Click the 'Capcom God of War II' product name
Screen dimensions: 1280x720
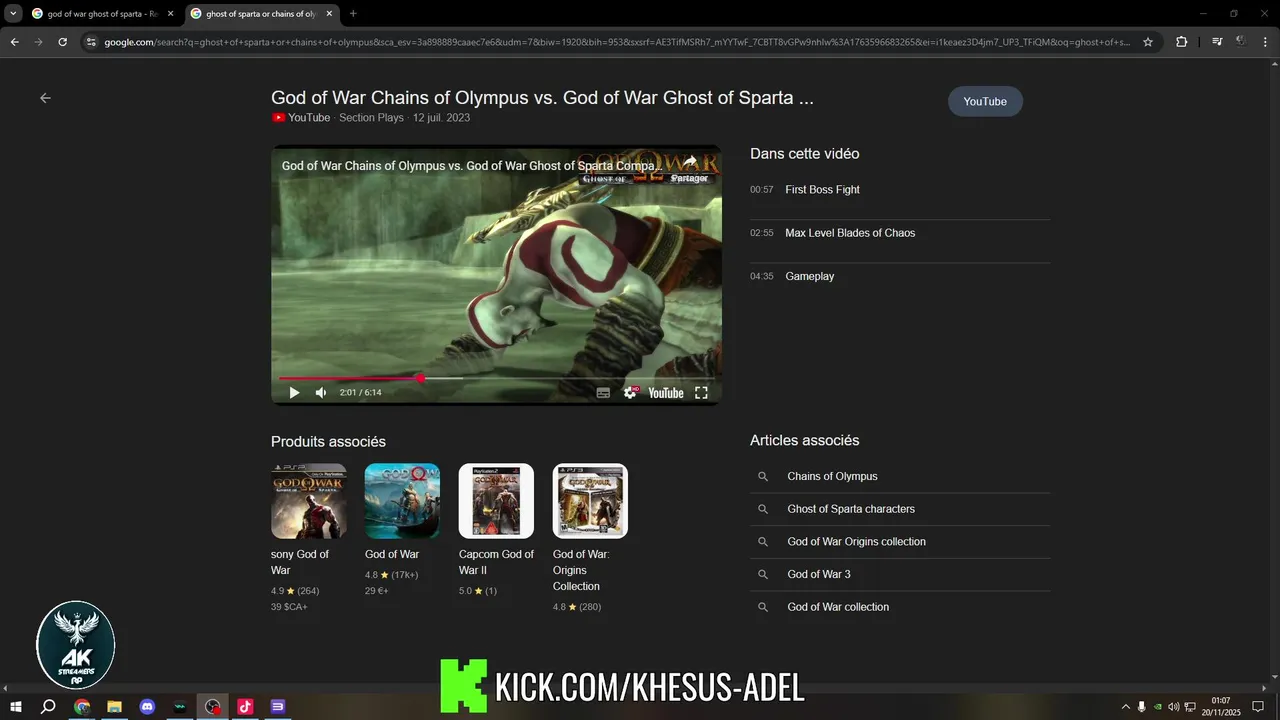click(496, 562)
